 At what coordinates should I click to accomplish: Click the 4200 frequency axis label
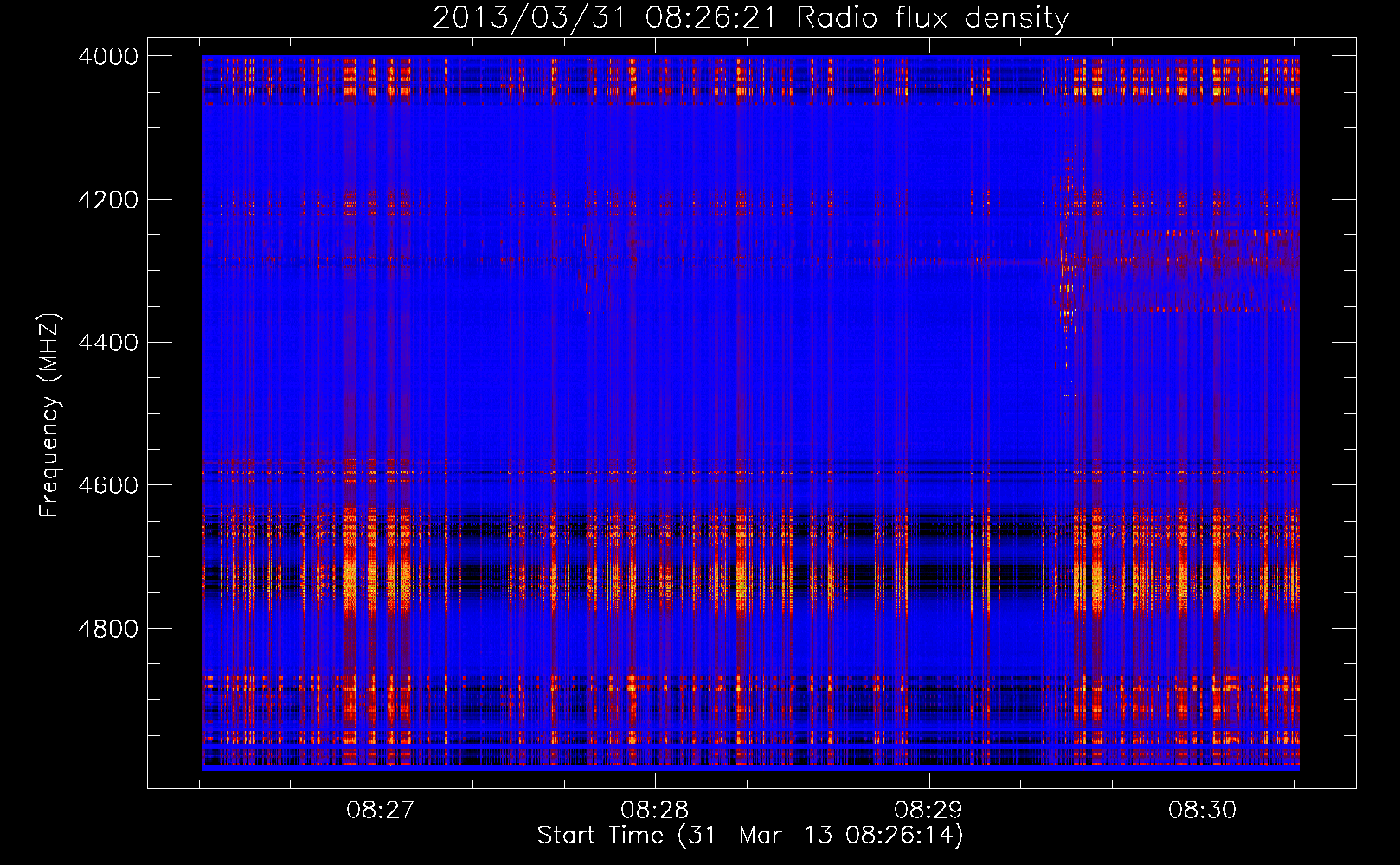pos(108,200)
